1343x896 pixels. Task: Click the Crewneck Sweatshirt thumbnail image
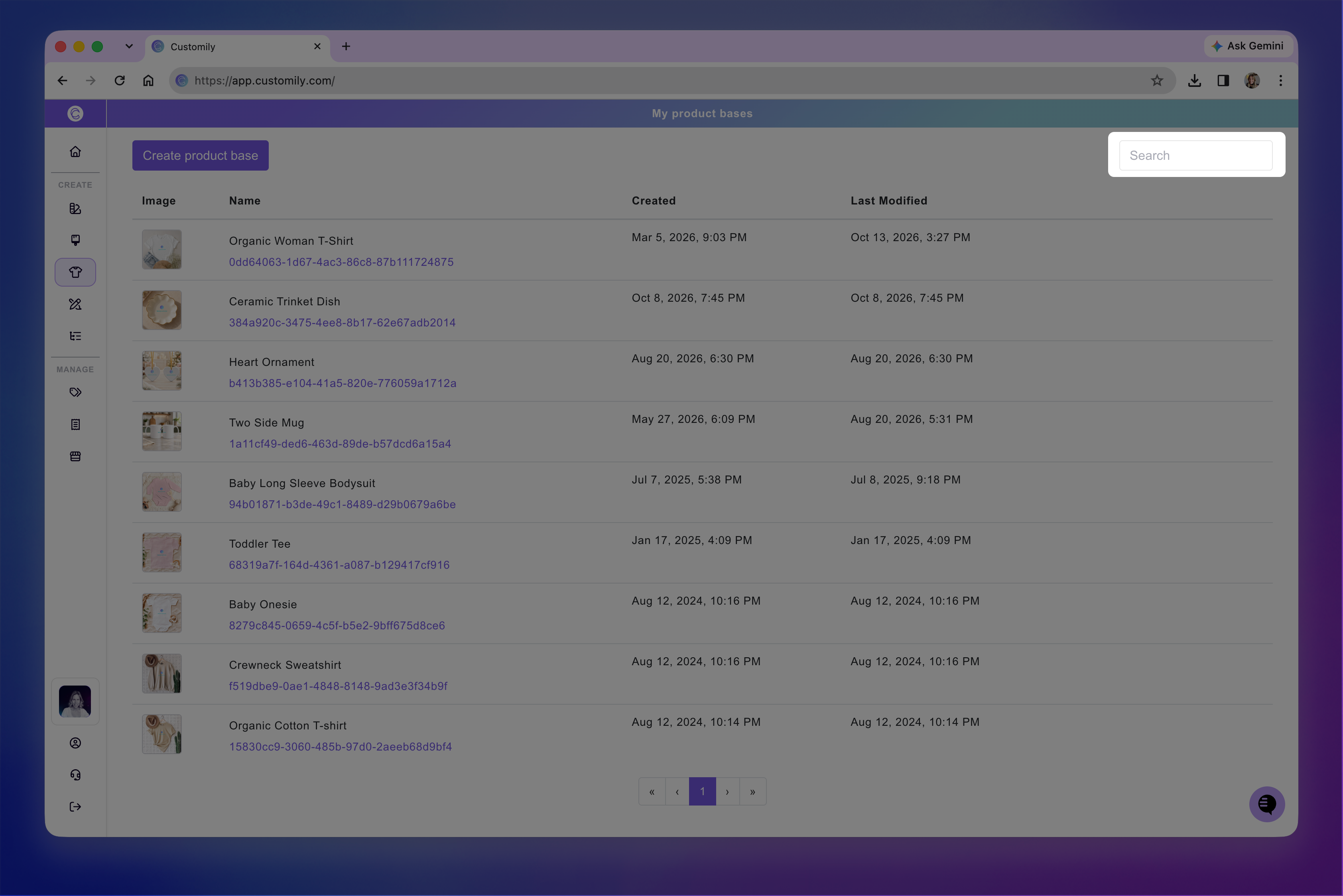pyautogui.click(x=162, y=674)
